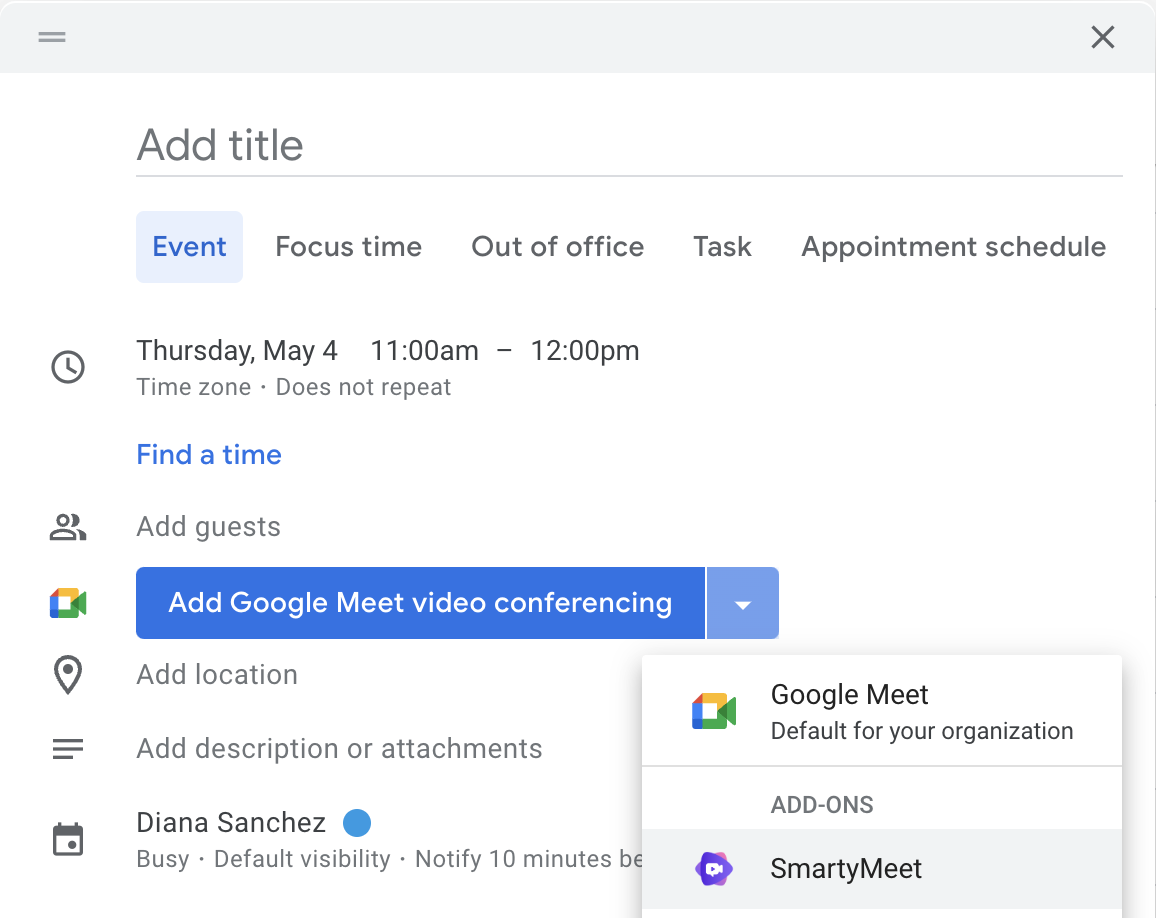Click the Google Meet icon in the left column
1156x918 pixels.
click(x=68, y=603)
